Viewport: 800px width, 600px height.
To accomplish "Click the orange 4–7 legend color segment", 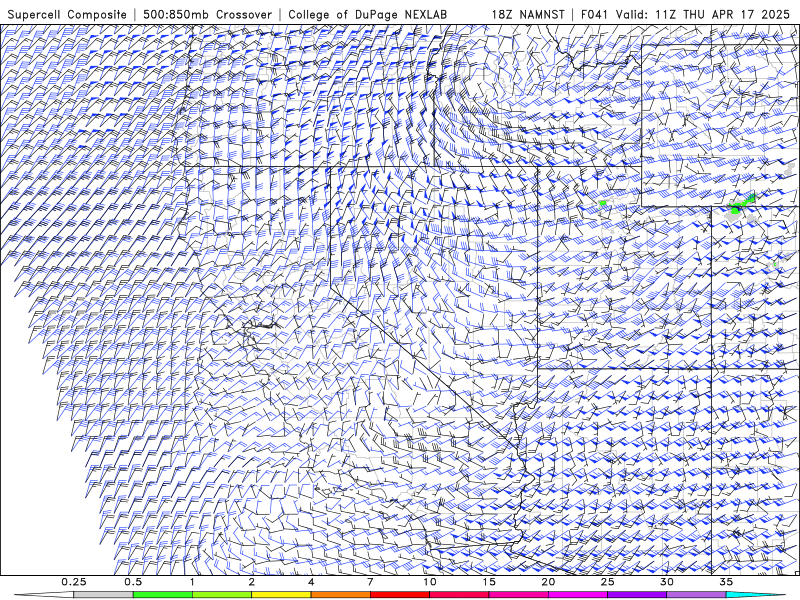I will pyautogui.click(x=340, y=595).
